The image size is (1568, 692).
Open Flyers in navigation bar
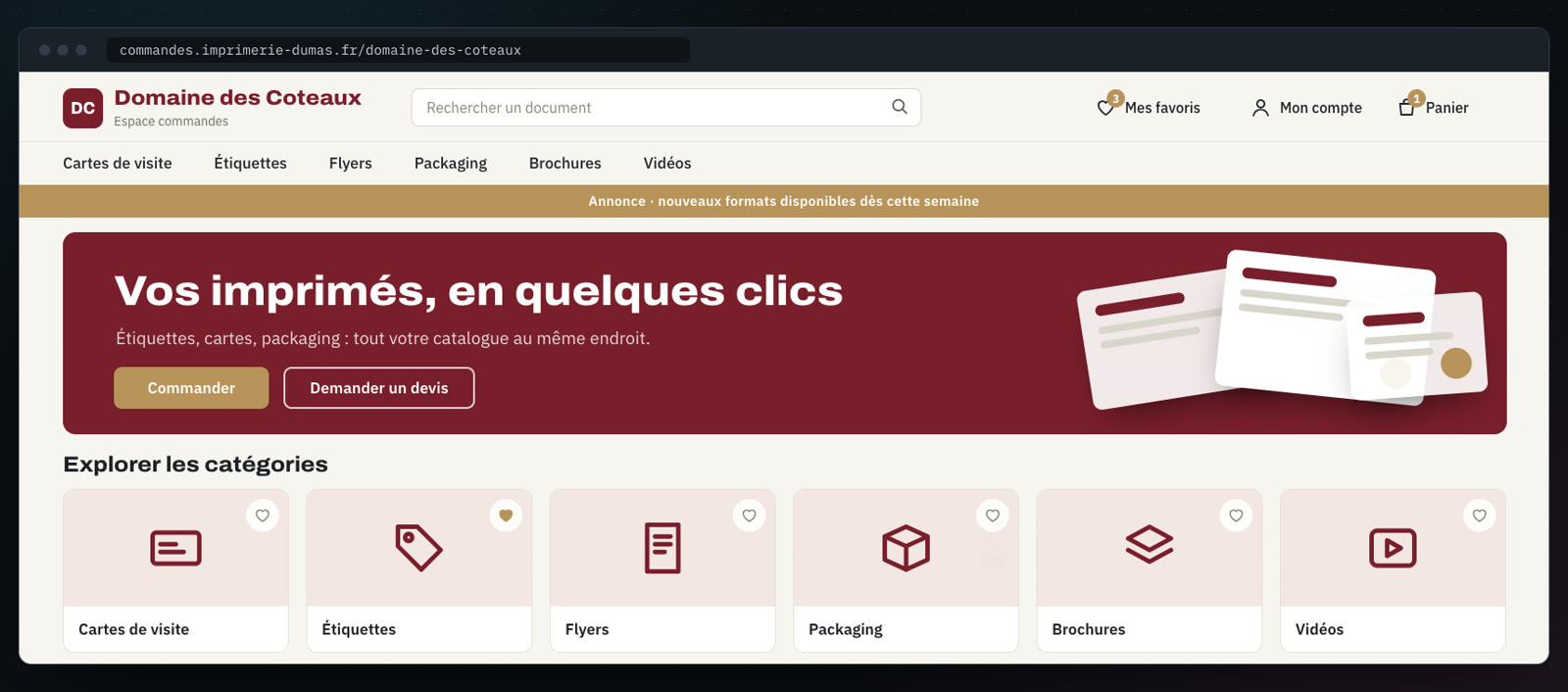(351, 163)
